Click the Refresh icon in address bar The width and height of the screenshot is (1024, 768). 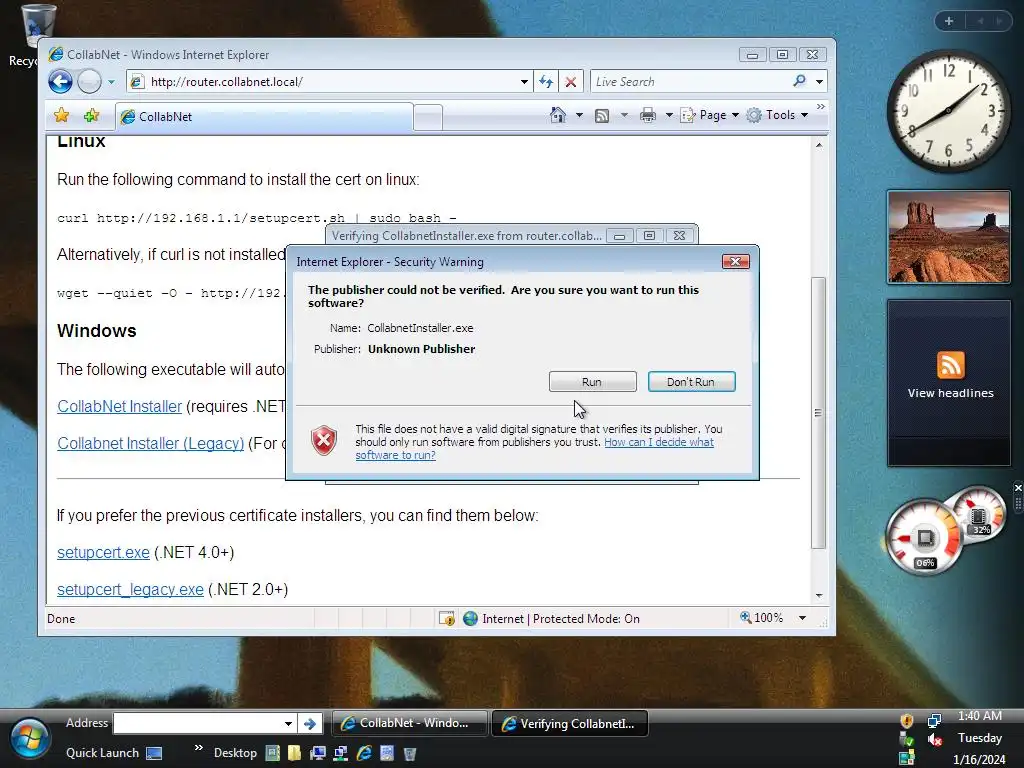pos(546,82)
